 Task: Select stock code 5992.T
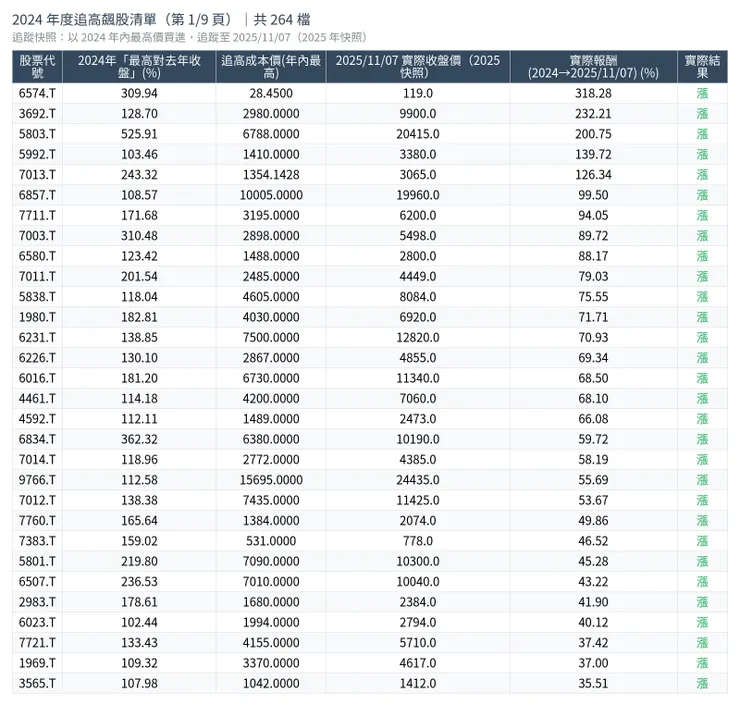point(37,154)
